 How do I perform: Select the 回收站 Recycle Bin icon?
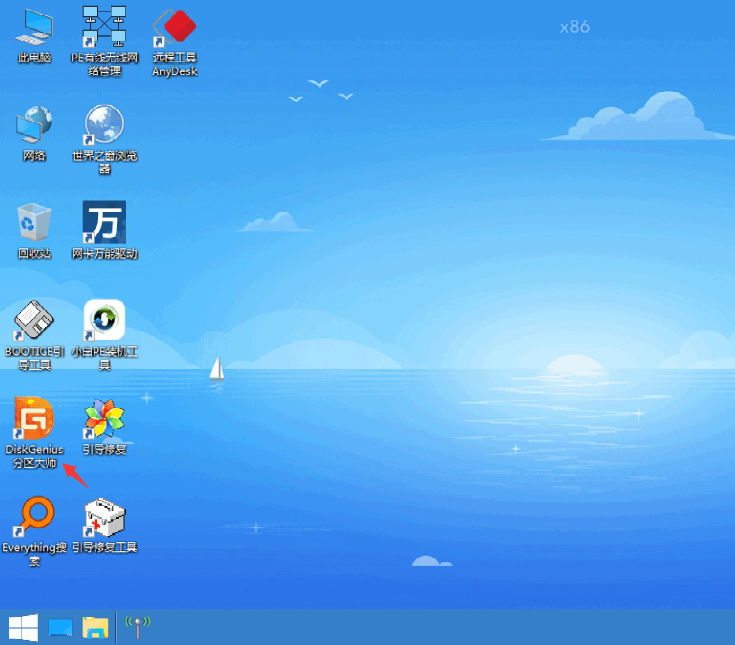[34, 222]
